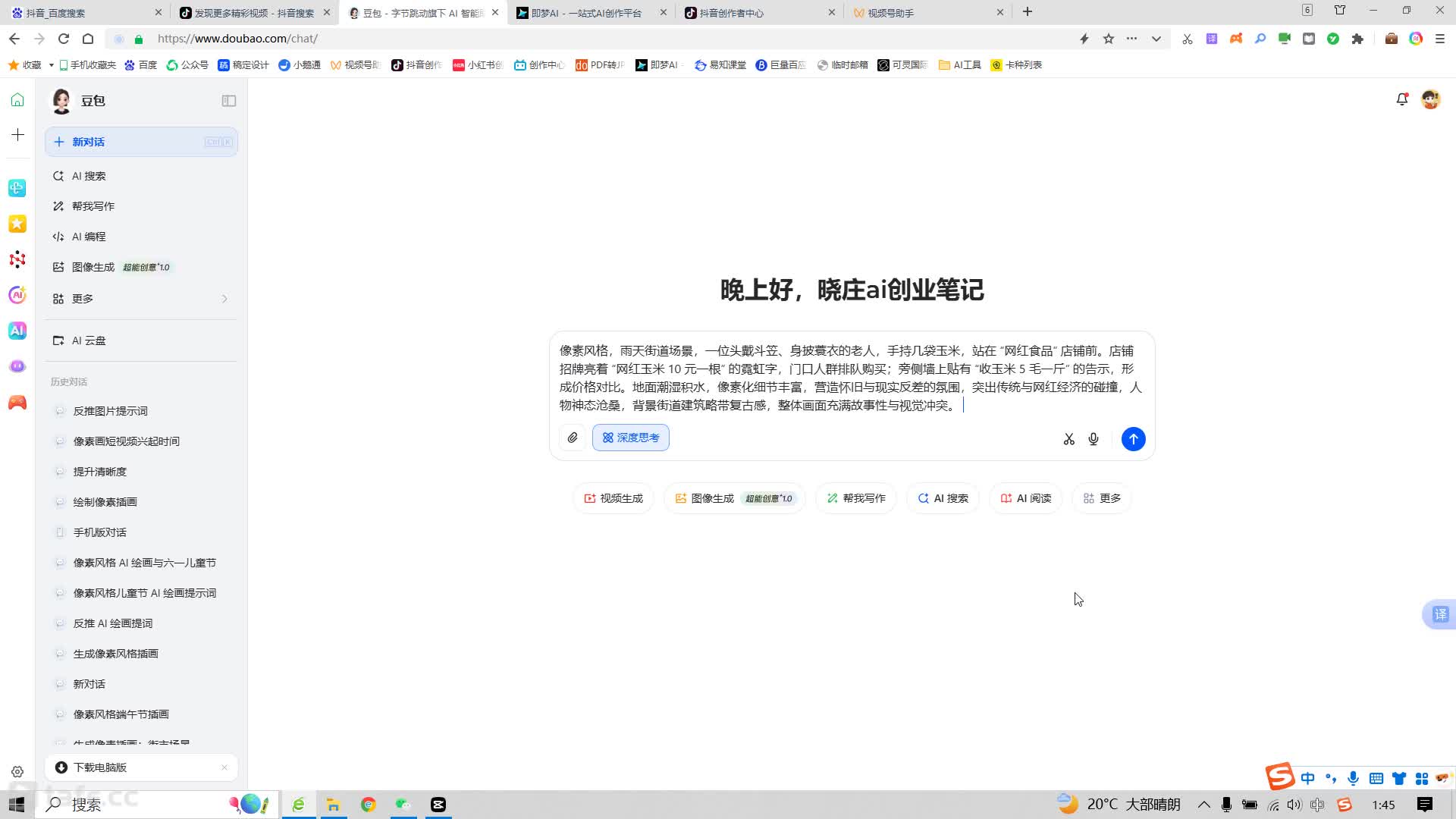Open AI 云盘
The height and width of the screenshot is (819, 1456).
[89, 340]
